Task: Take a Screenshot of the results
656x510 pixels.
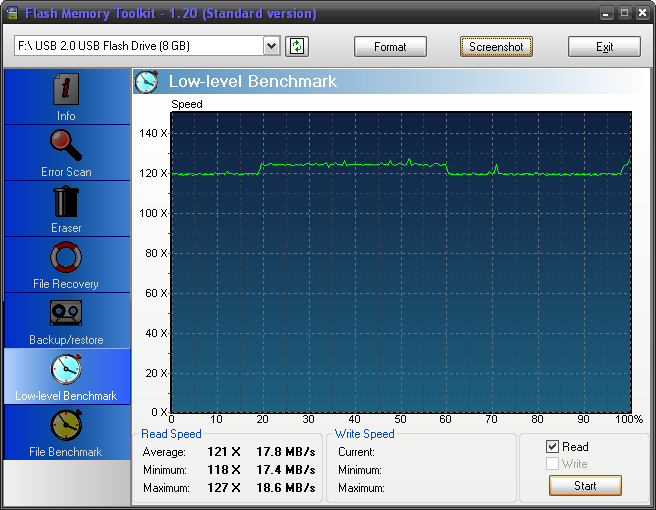Action: (496, 46)
